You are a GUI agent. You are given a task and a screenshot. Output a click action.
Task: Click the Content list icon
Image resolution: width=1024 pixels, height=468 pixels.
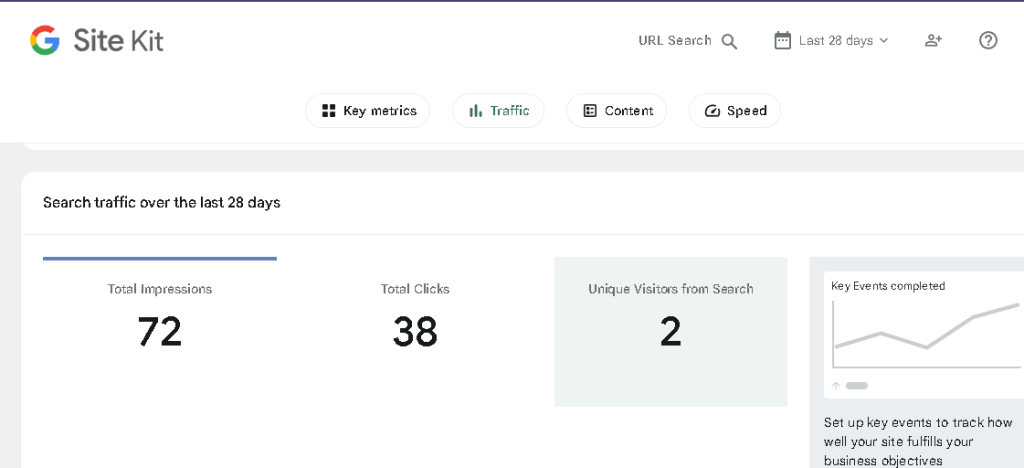590,111
